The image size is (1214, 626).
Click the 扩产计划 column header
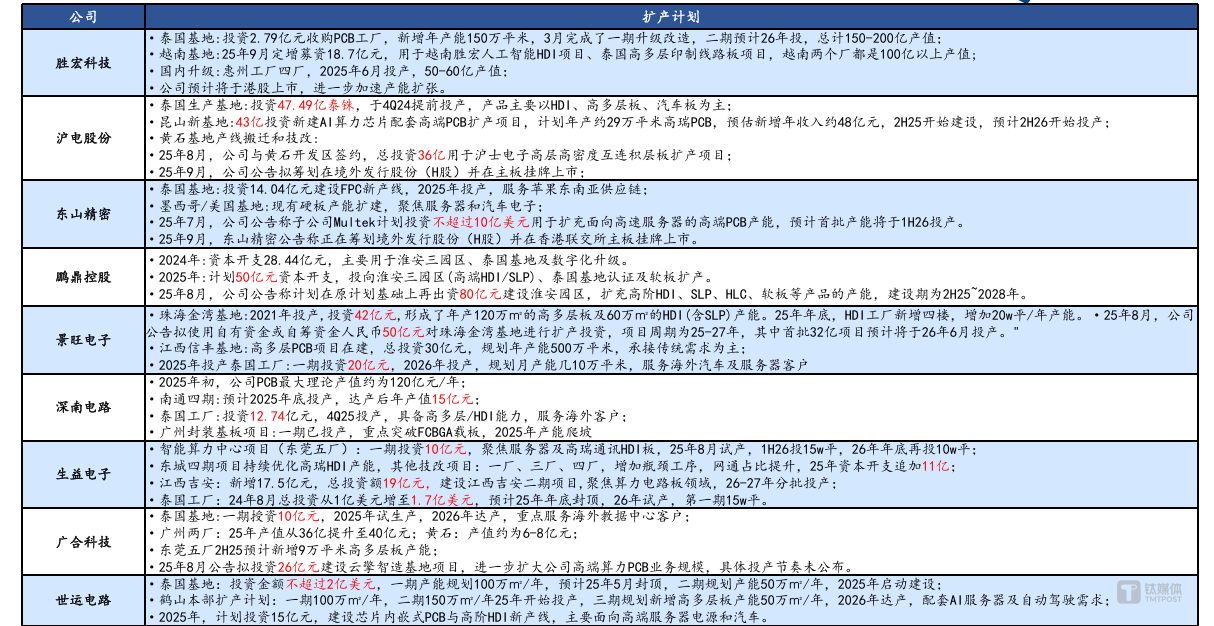coord(670,17)
